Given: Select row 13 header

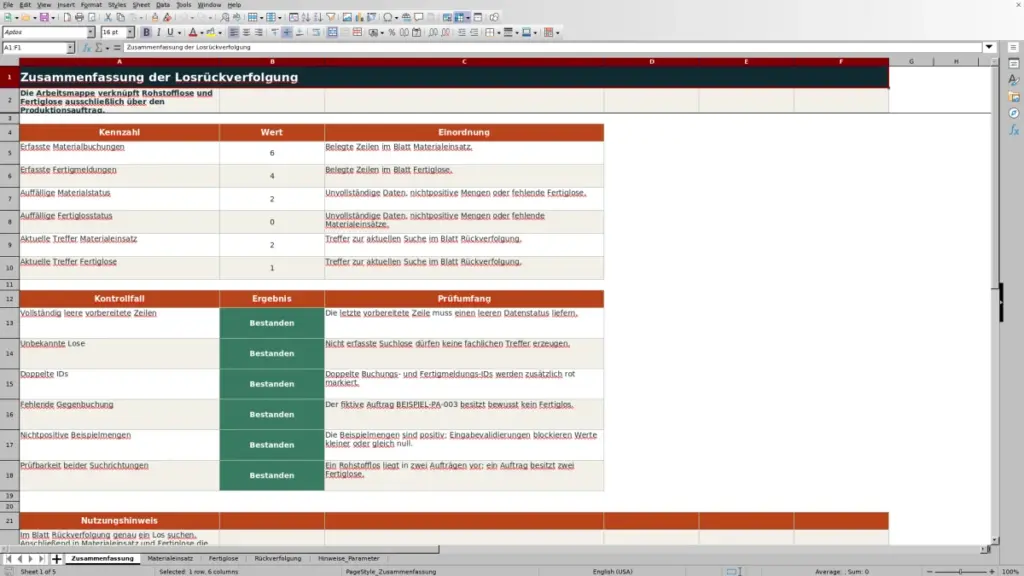Looking at the screenshot, I should pos(9,323).
